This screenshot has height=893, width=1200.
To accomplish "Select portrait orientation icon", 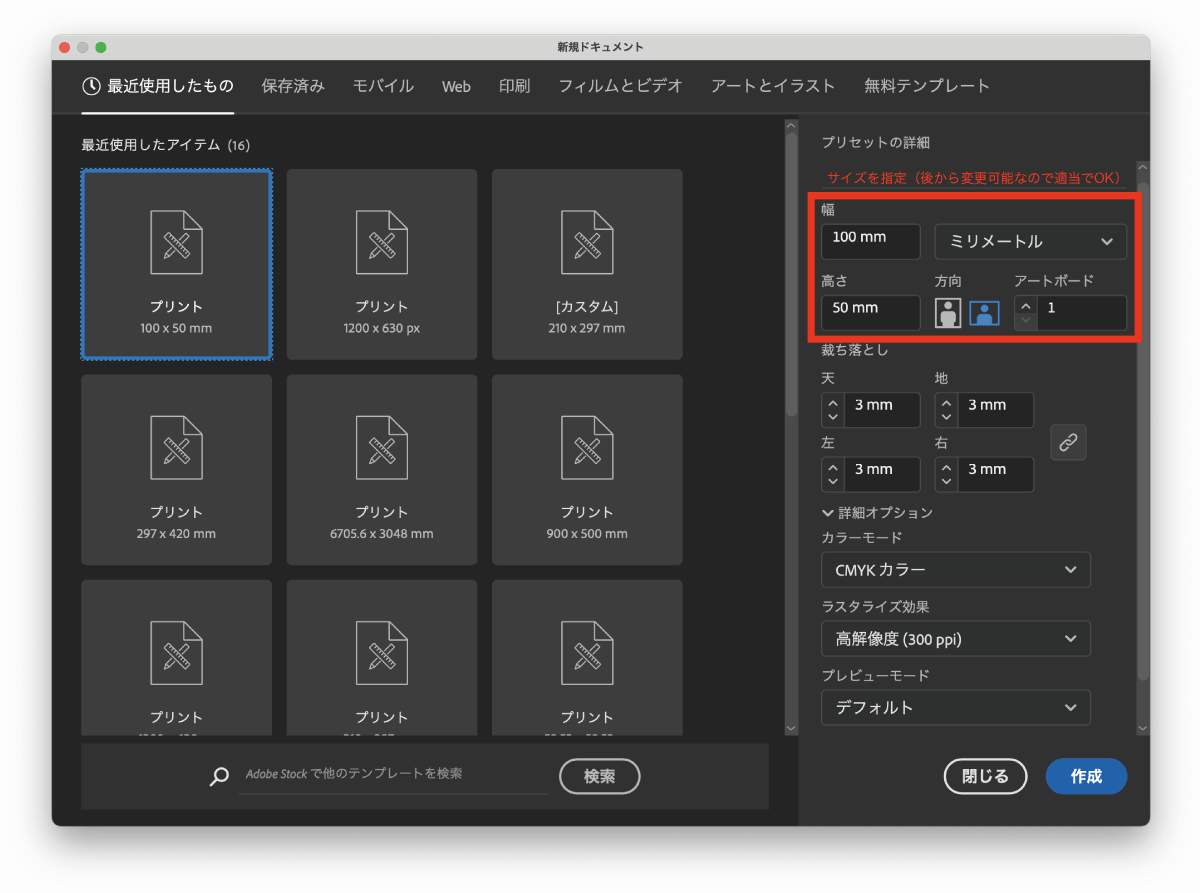I will pyautogui.click(x=948, y=313).
